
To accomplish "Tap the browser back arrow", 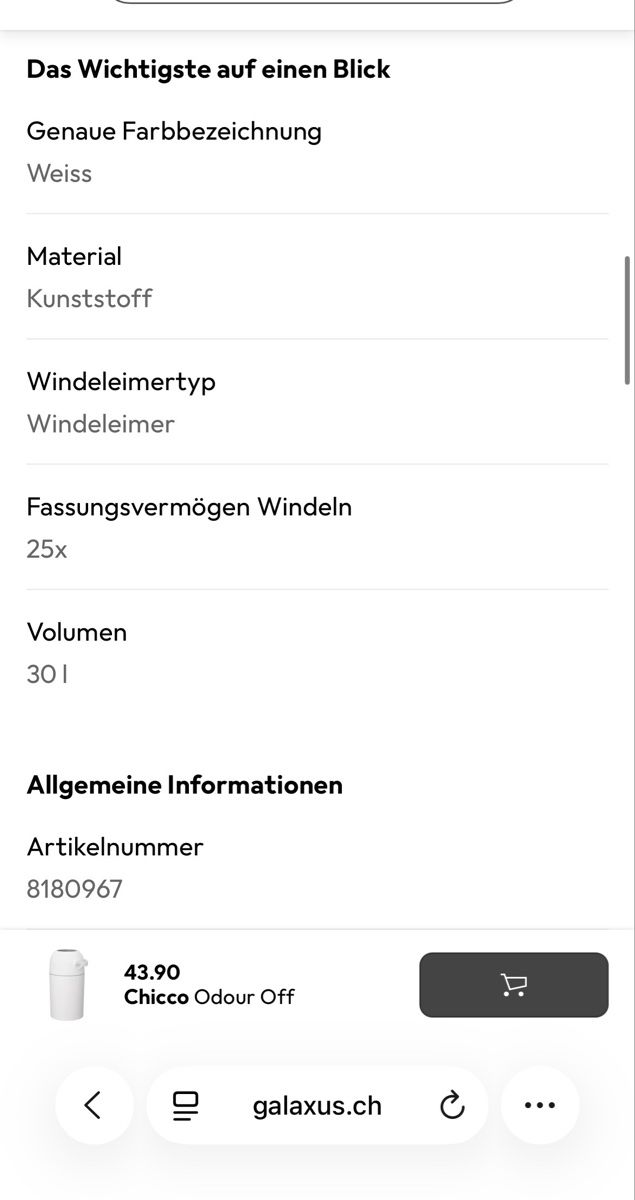I will click(x=93, y=1105).
